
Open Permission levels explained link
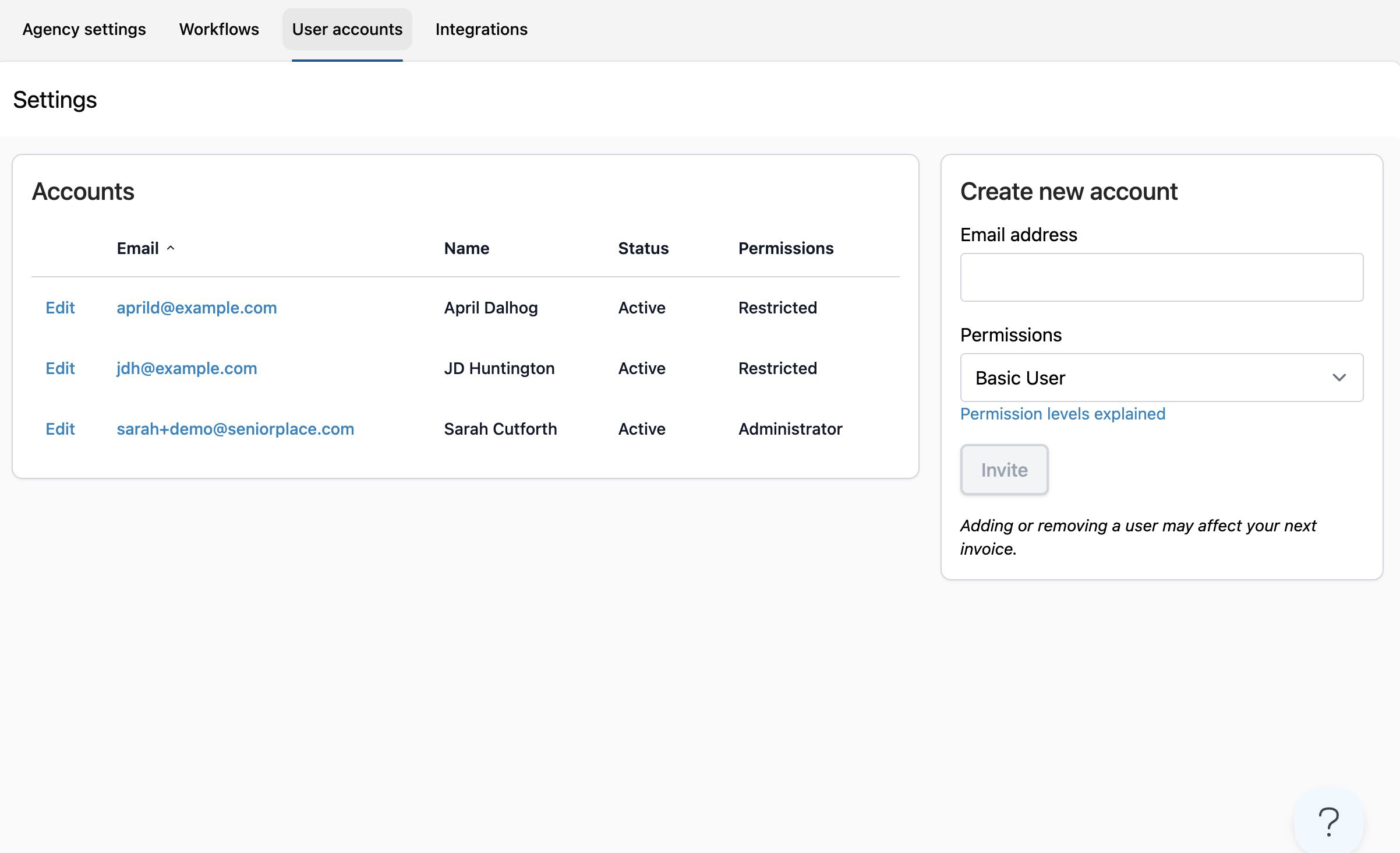1062,414
